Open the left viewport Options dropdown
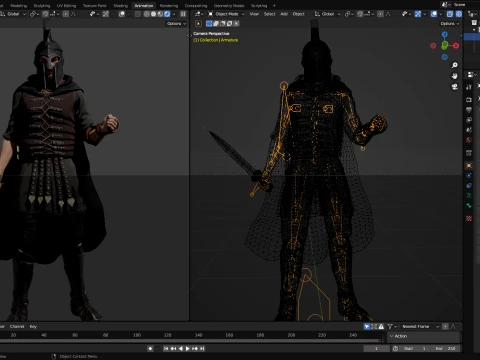Screen dimensions: 480x360 tap(176, 24)
